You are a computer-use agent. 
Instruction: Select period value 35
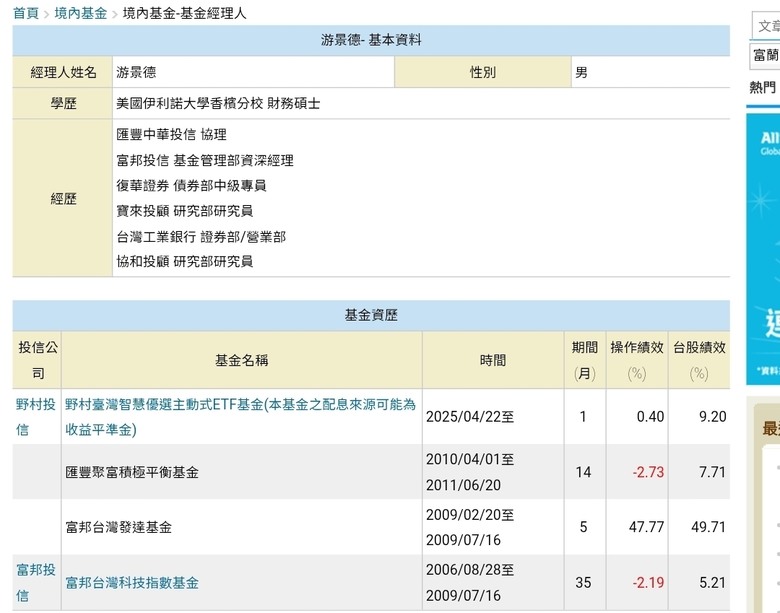[584, 583]
